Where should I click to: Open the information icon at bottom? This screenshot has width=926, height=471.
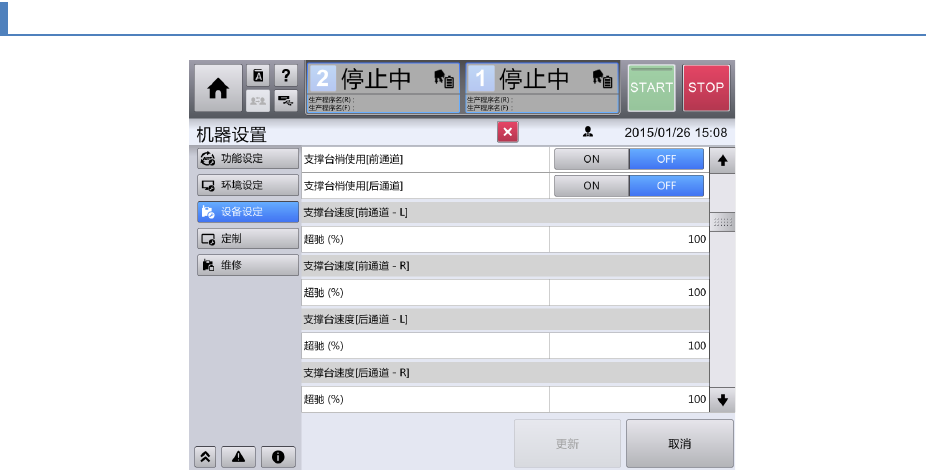coord(278,457)
